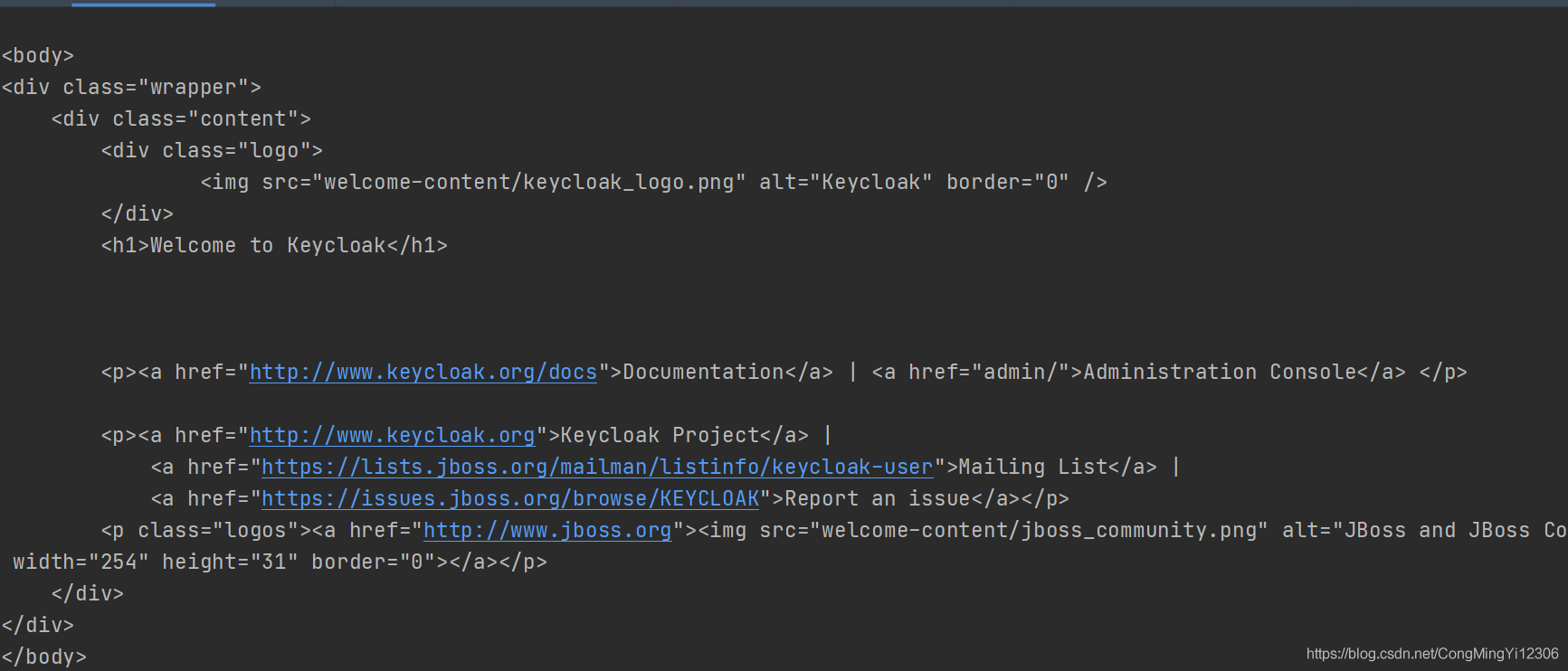
Task: Click the word Documentation in the anchor
Action: tap(703, 372)
